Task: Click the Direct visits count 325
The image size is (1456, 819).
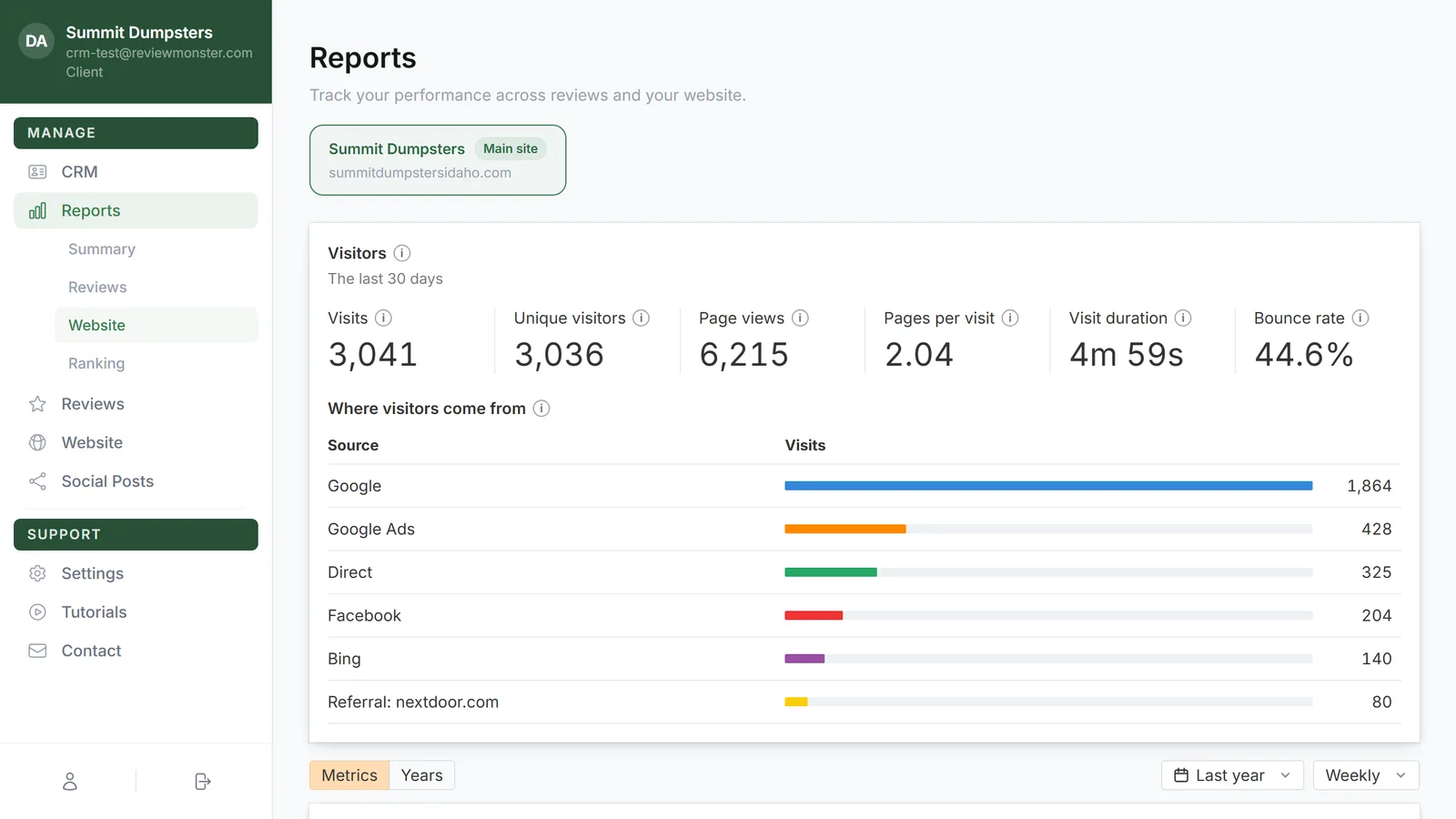Action: pyautogui.click(x=1377, y=572)
